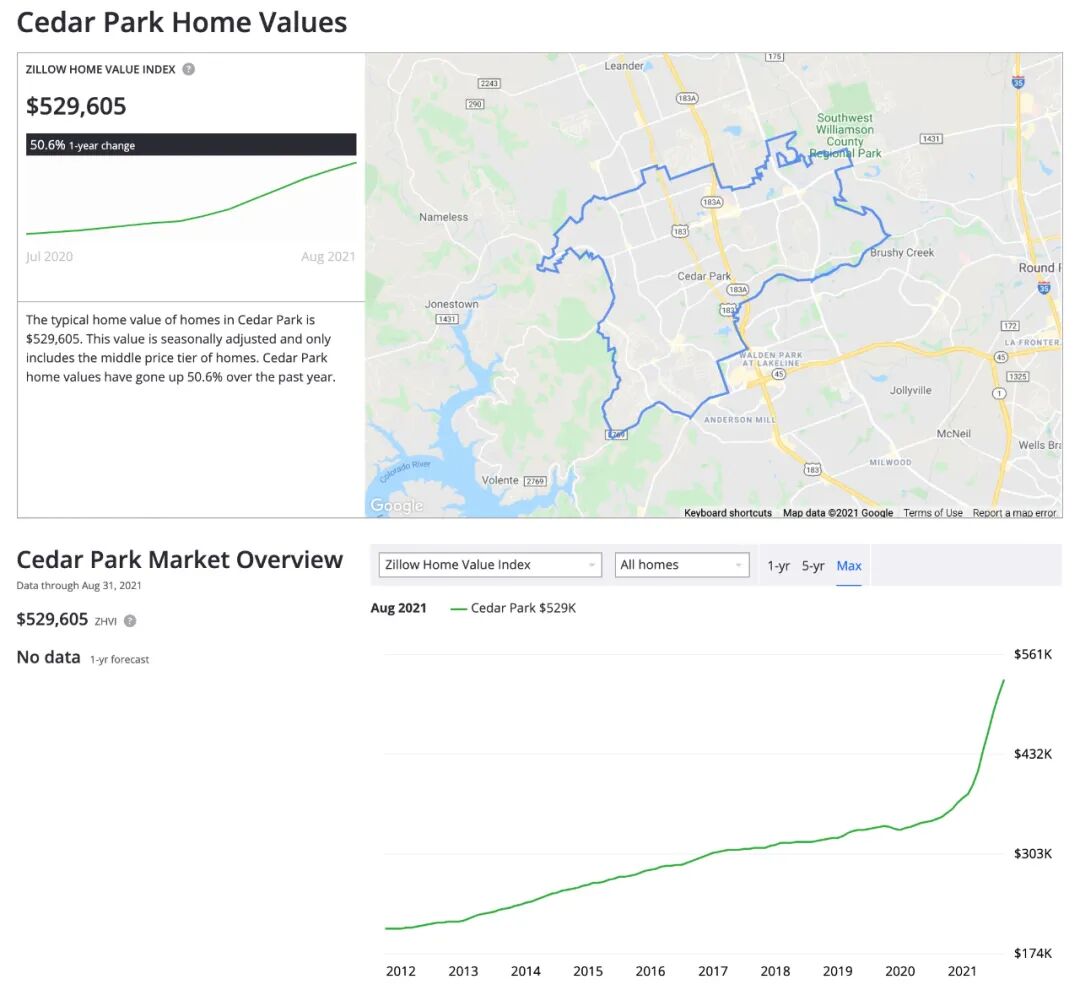
Task: Open the Zillow Home Value Index dropdown
Action: point(490,565)
